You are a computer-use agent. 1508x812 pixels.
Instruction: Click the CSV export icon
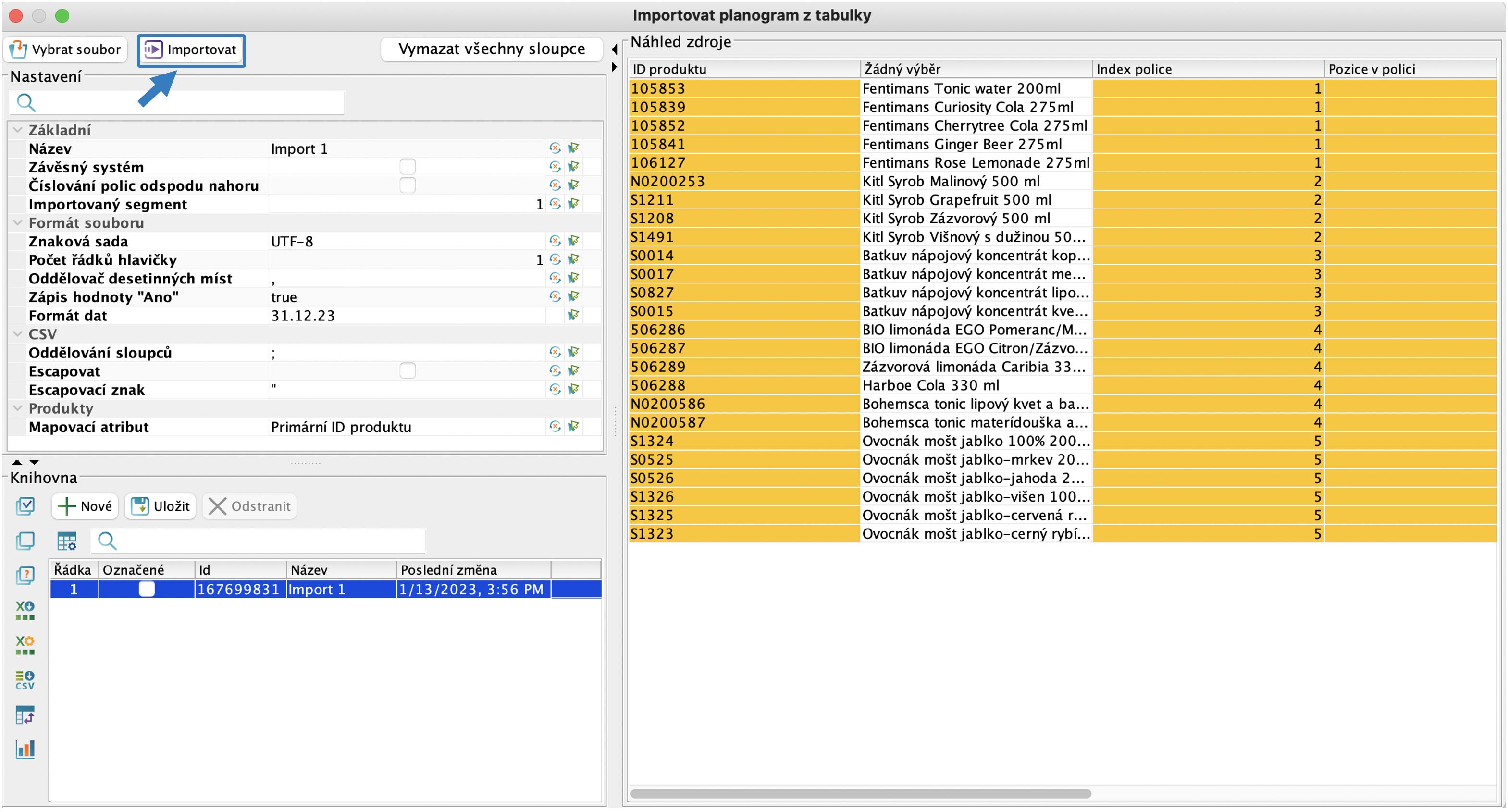(25, 680)
